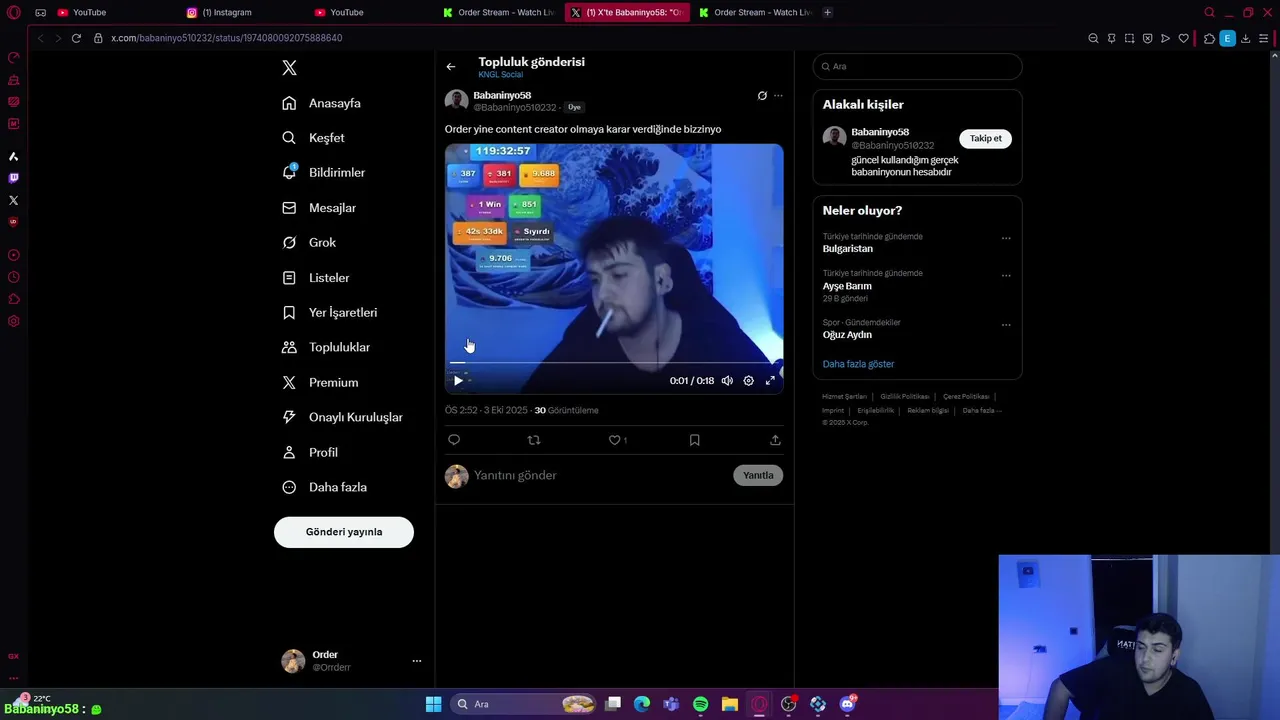Screen dimensions: 1280x720
Task: Open options for Bulgaristan trend
Action: (x=1006, y=238)
